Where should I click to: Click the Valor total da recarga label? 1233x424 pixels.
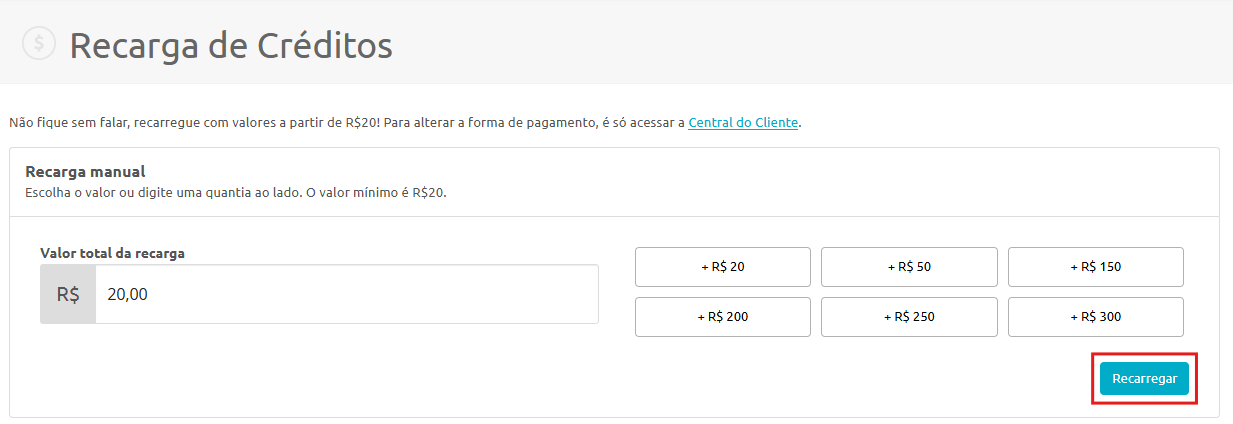pyautogui.click(x=112, y=253)
